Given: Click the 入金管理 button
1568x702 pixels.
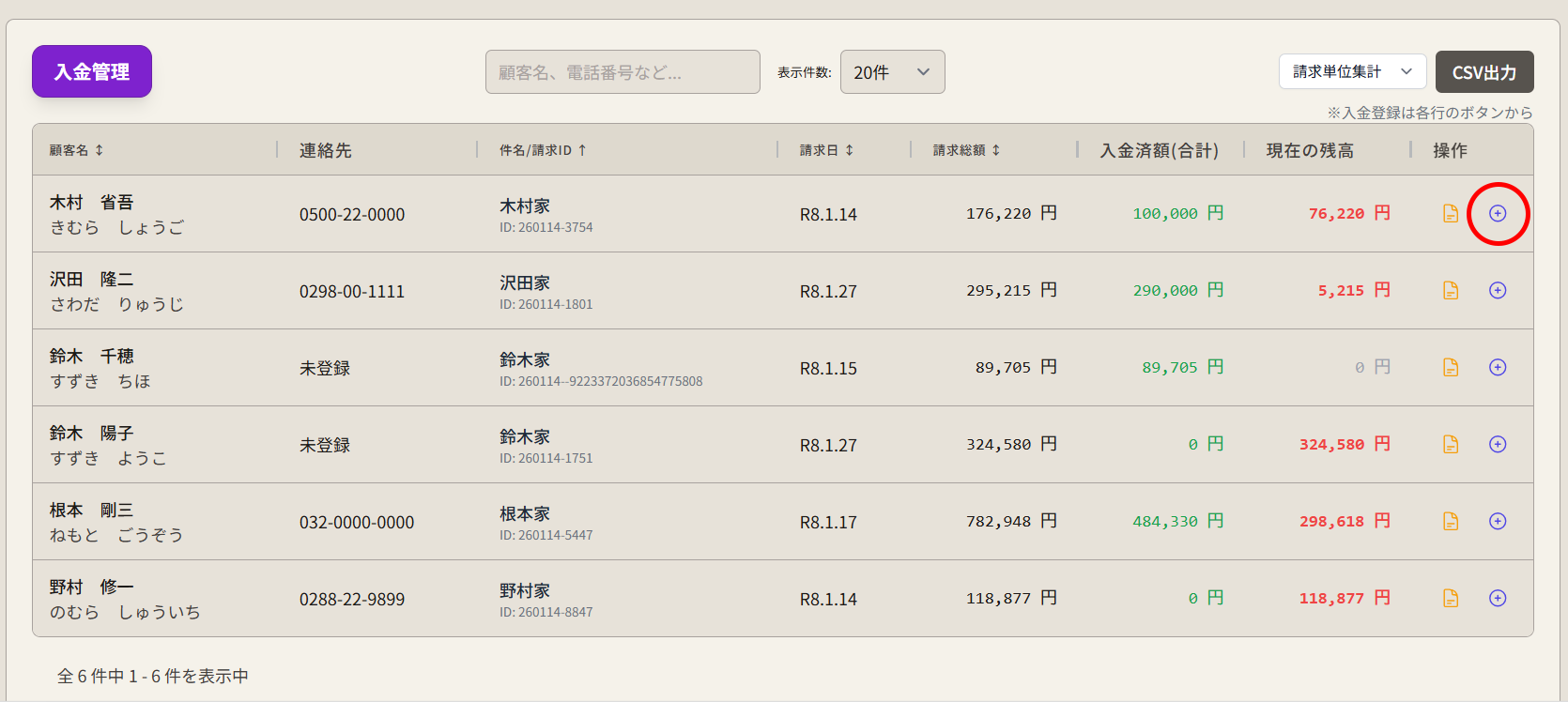Looking at the screenshot, I should [92, 71].
